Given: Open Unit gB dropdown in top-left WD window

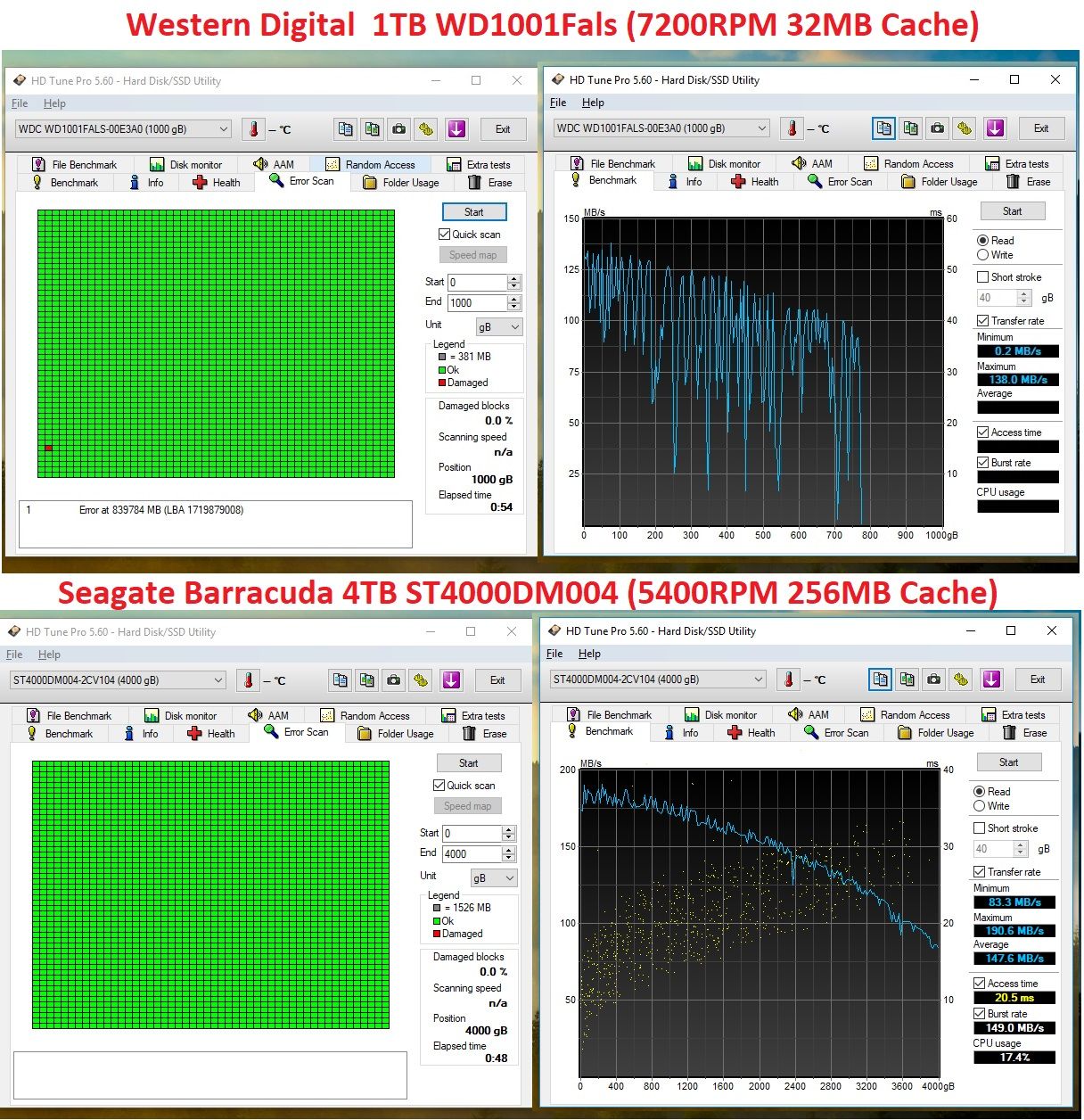Looking at the screenshot, I should pos(499,327).
